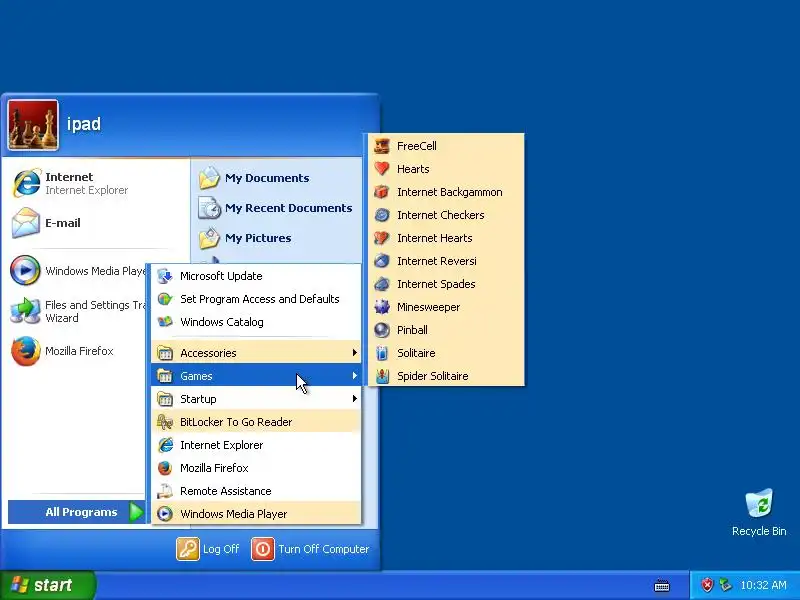The width and height of the screenshot is (800, 600).
Task: Launch FreeCell from the Games menu
Action: pyautogui.click(x=446, y=146)
